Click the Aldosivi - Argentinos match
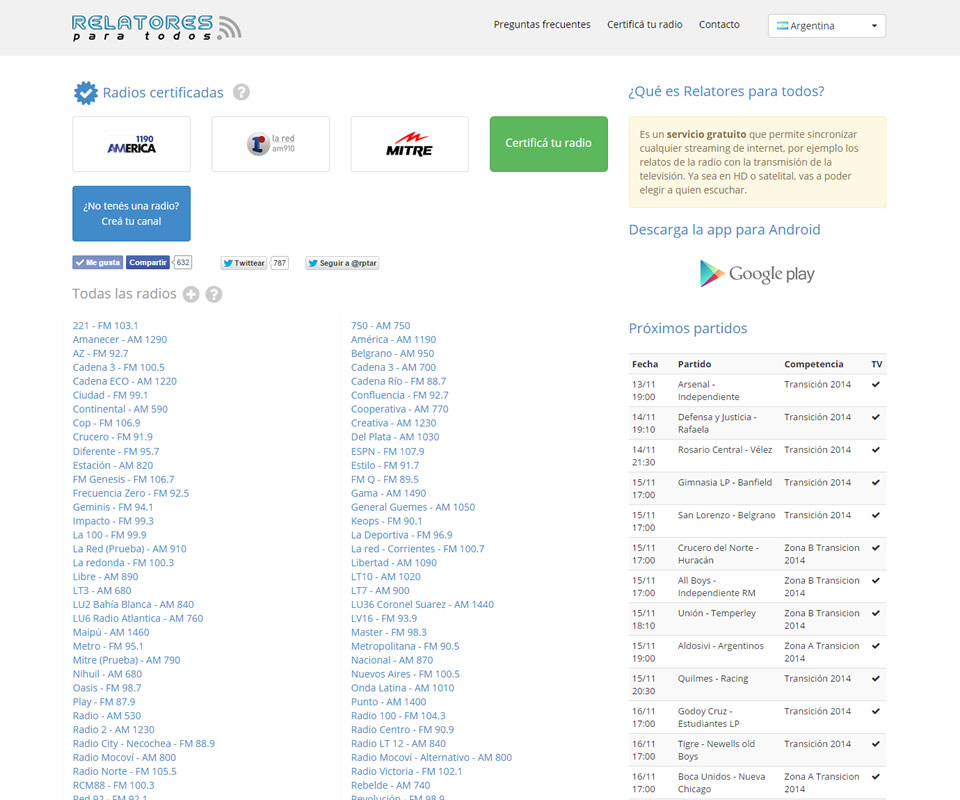This screenshot has height=800, width=960. click(x=721, y=646)
